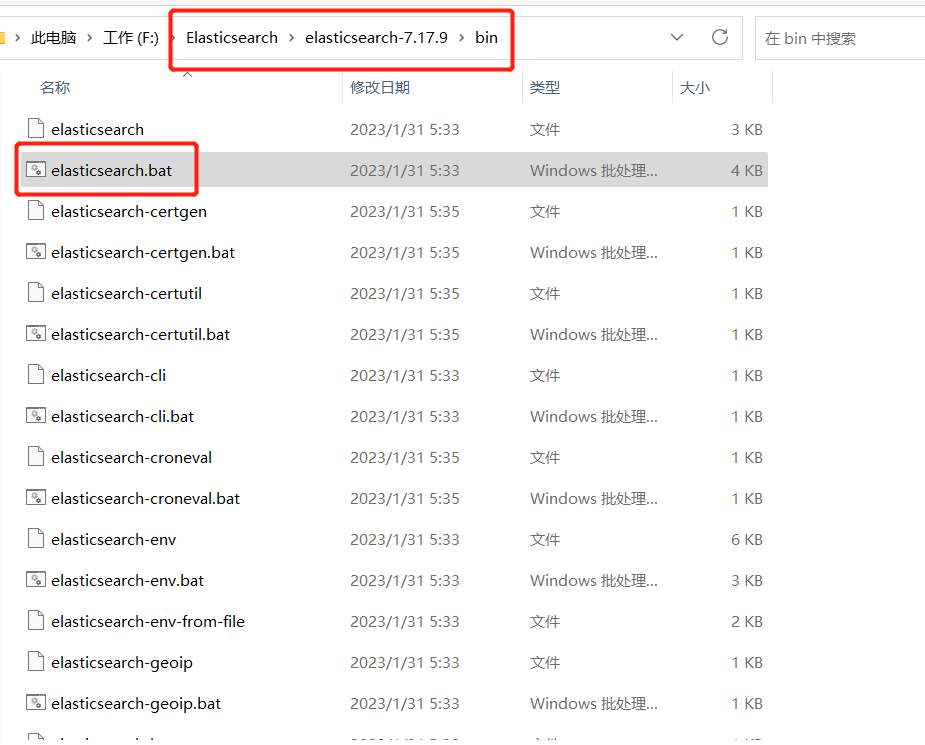Select the elasticsearch-certgen file name
The image size is (925, 745).
pyautogui.click(x=129, y=212)
